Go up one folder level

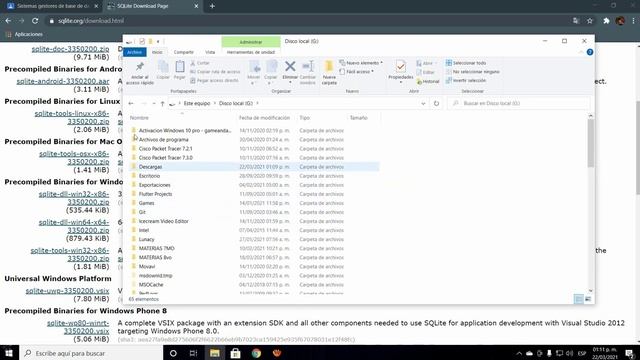162,103
